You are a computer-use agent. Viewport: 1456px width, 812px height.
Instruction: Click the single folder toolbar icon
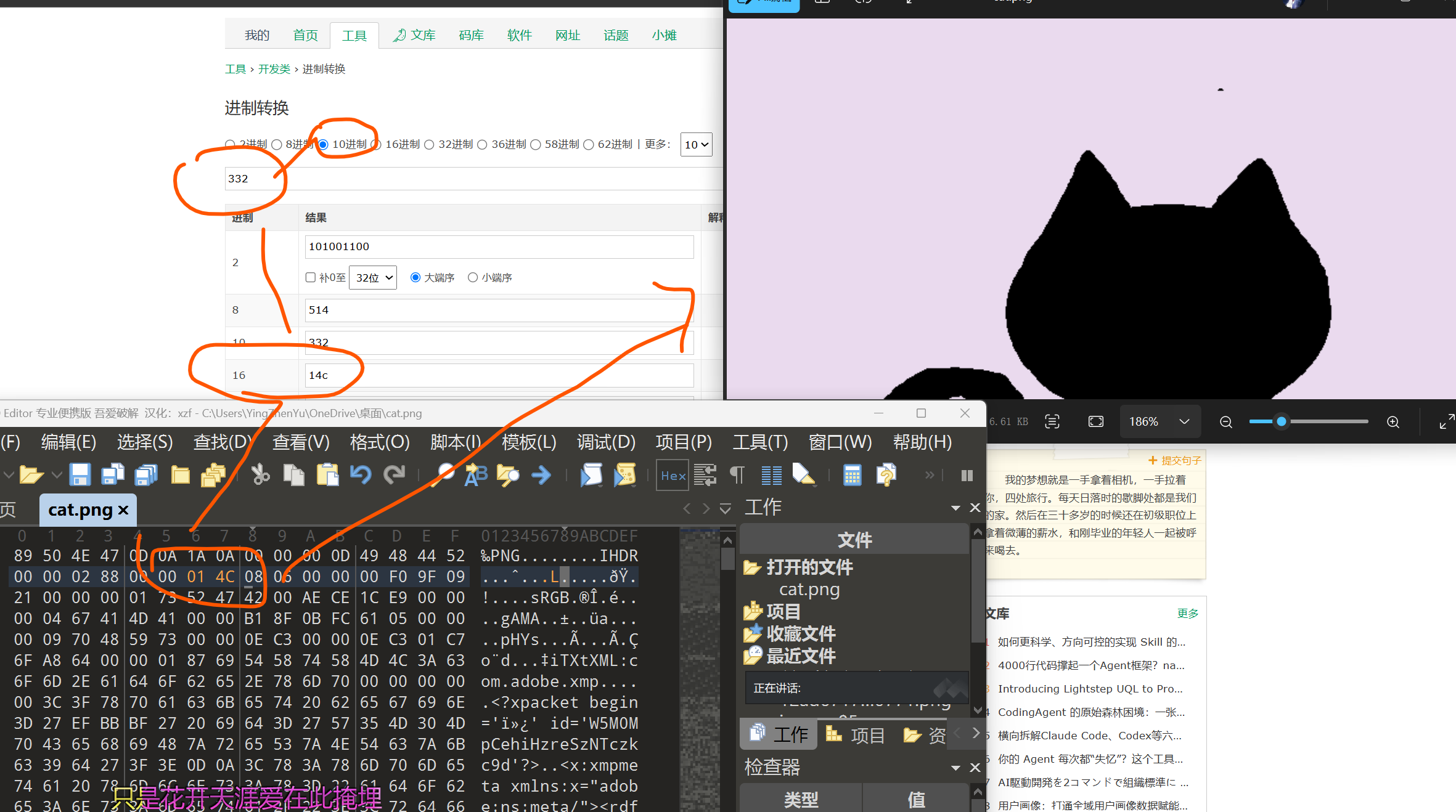pyautogui.click(x=180, y=475)
